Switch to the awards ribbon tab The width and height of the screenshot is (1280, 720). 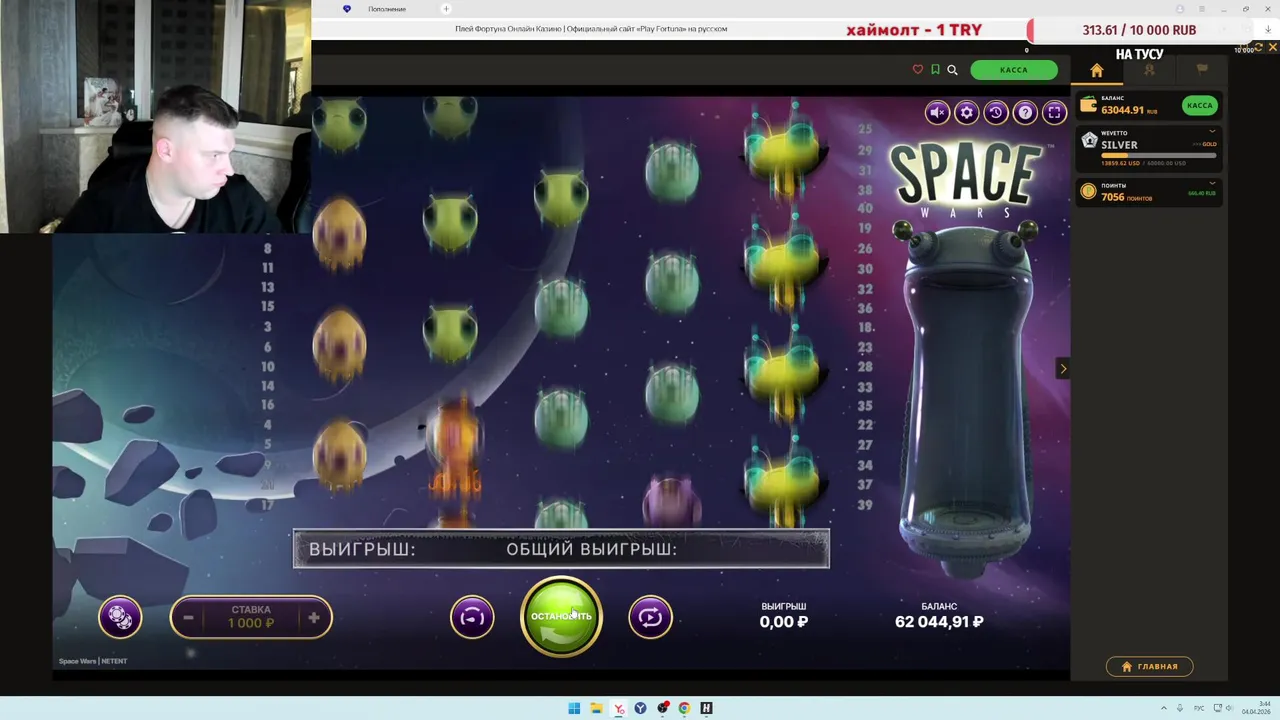click(x=1149, y=70)
